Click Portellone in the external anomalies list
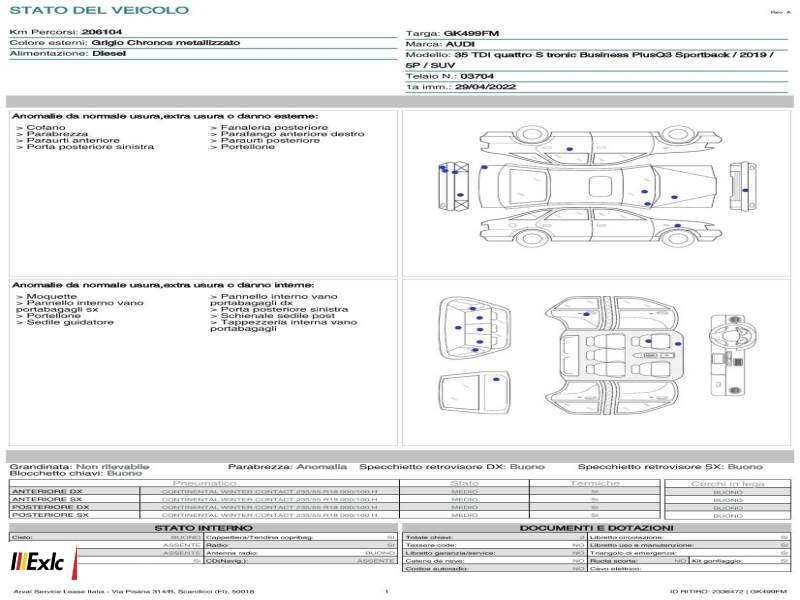Screen dimensions: 800x600 click(x=248, y=147)
